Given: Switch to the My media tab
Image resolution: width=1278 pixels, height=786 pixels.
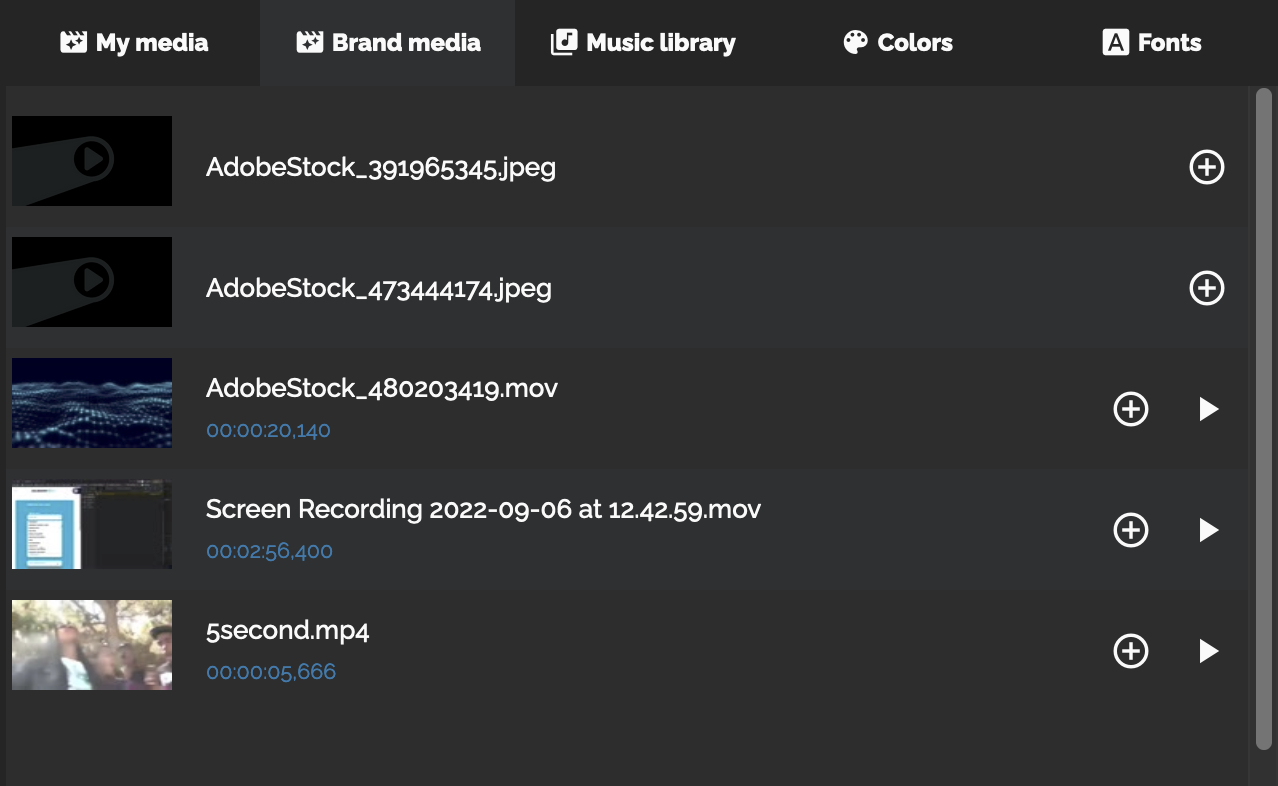Looking at the screenshot, I should 134,43.
